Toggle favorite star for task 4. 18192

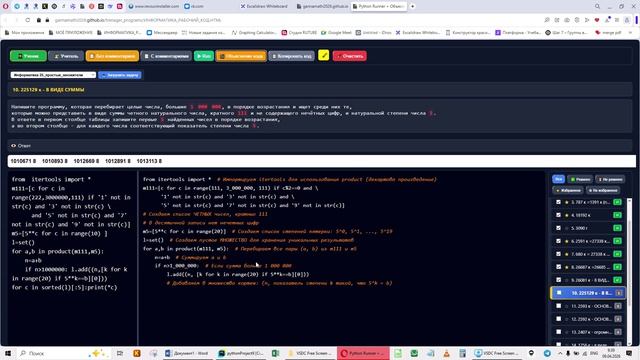[567, 215]
